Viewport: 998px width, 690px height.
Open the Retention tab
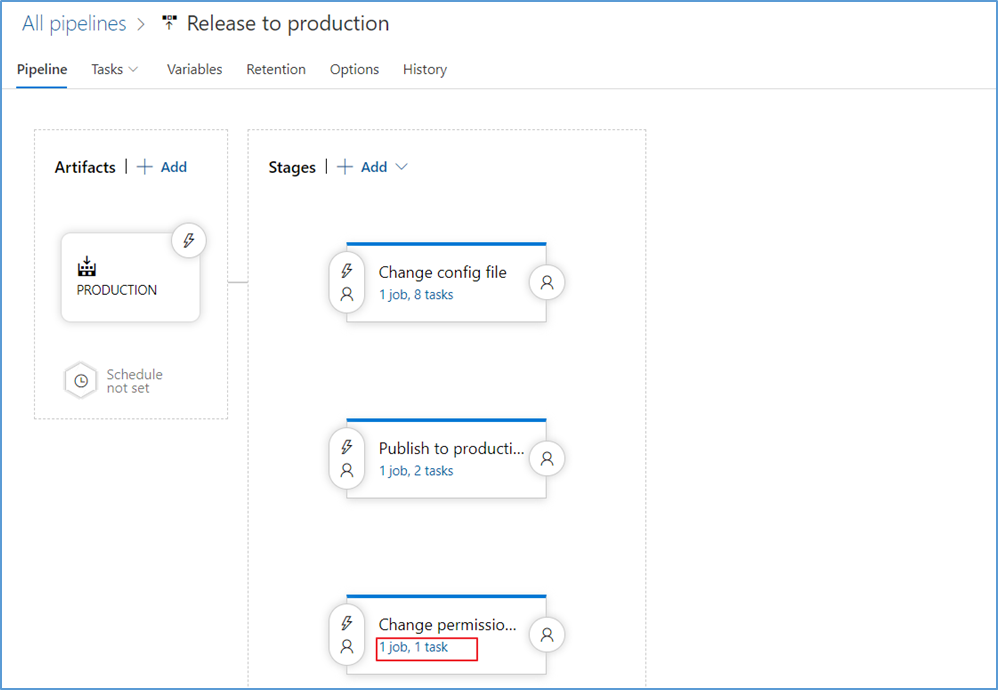(276, 69)
